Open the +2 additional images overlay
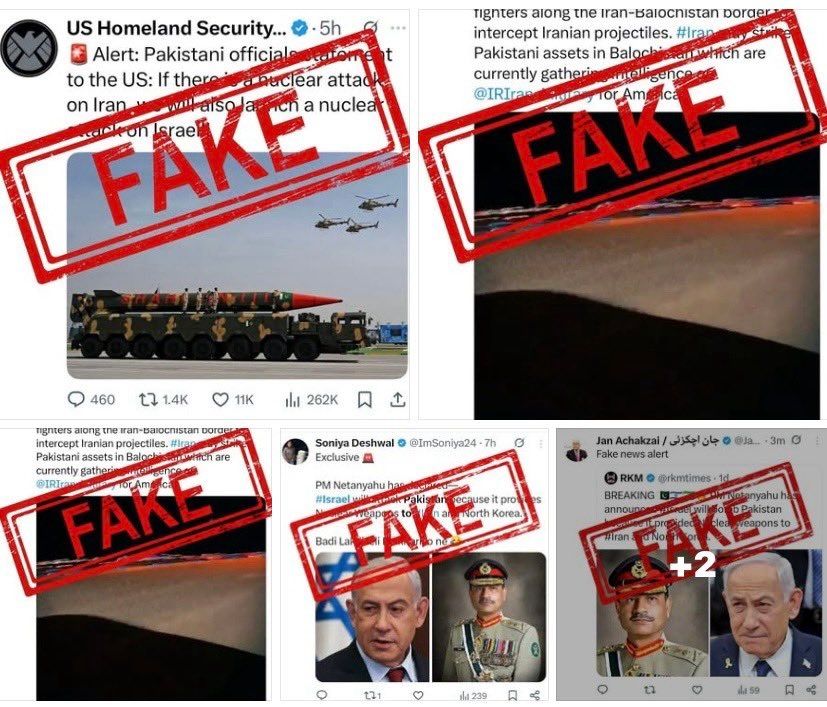The height and width of the screenshot is (707, 827). pyautogui.click(x=693, y=565)
